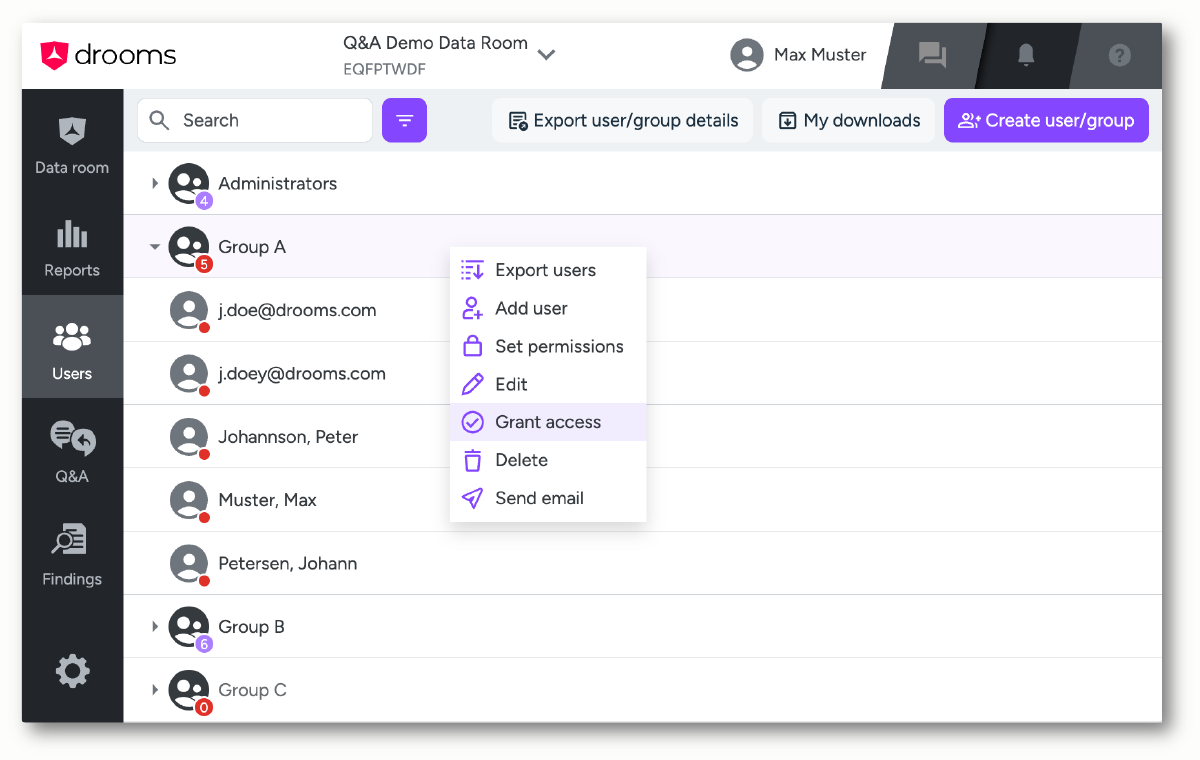Image resolution: width=1200 pixels, height=760 pixels.
Task: Select the Group C row label
Action: pyautogui.click(x=252, y=690)
